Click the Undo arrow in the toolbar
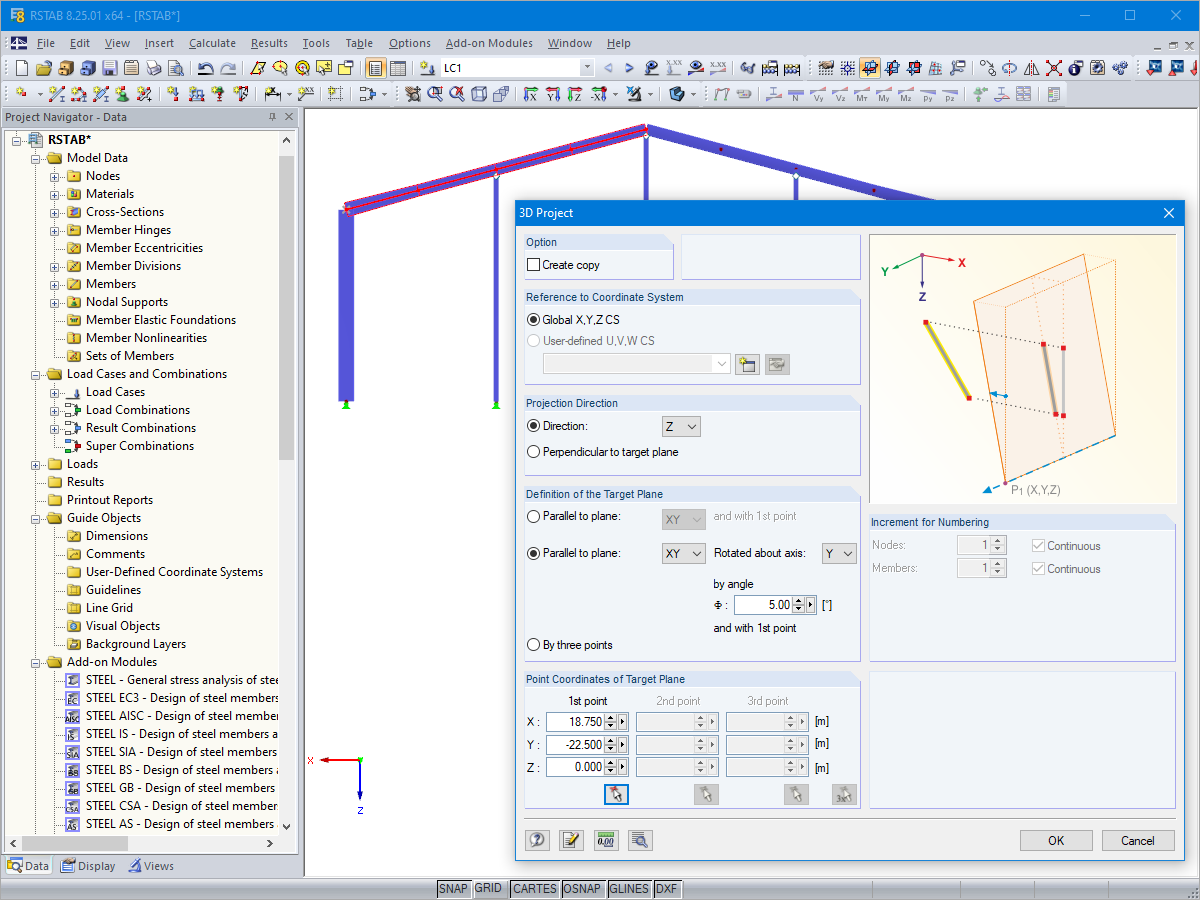This screenshot has height=900, width=1200. (x=205, y=69)
